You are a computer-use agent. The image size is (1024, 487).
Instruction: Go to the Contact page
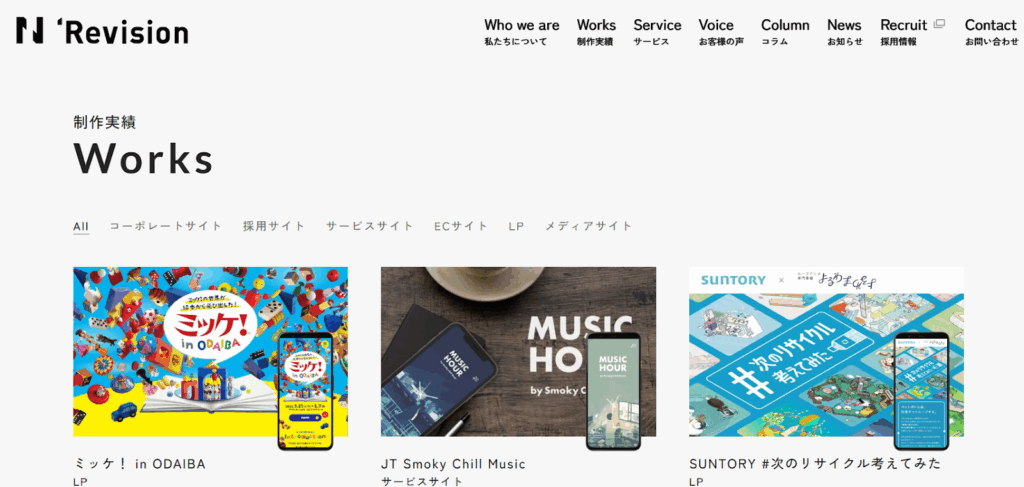(x=991, y=32)
